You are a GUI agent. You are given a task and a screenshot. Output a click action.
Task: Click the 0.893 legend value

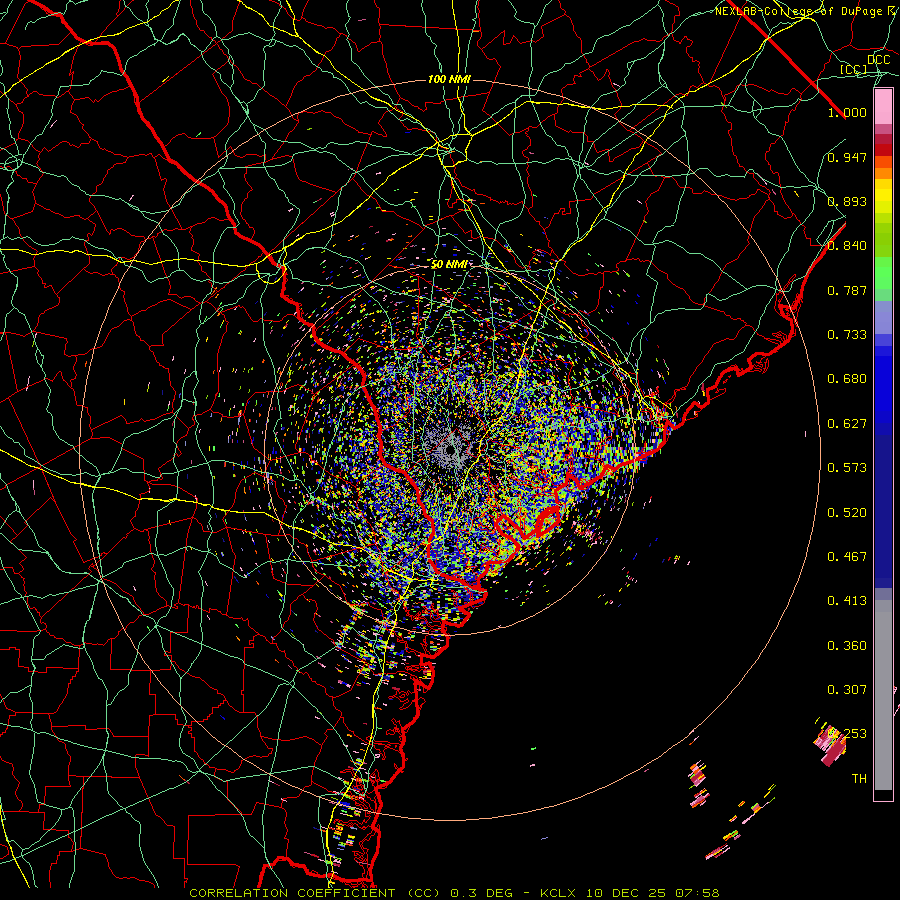[847, 201]
